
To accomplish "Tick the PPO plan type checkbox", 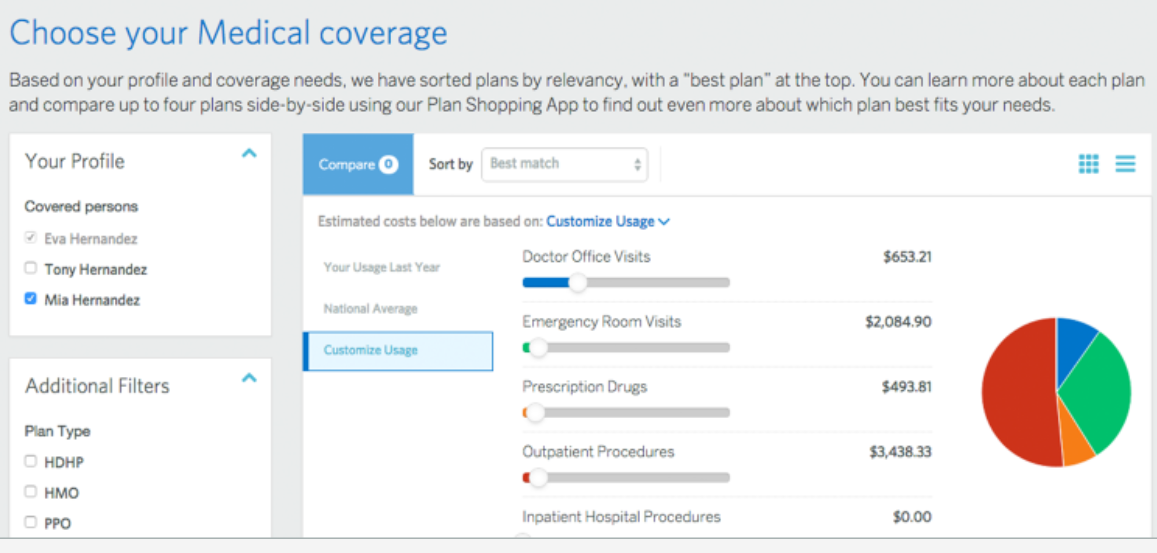I will (31, 522).
